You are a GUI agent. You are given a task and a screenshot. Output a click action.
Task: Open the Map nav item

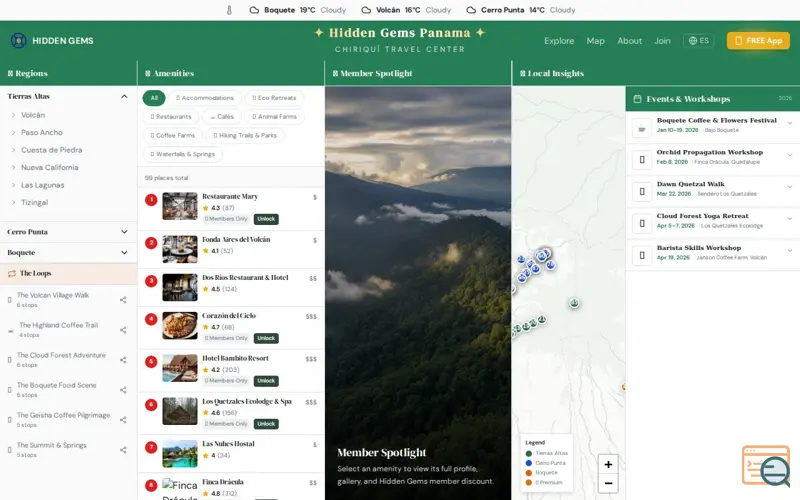pos(595,41)
